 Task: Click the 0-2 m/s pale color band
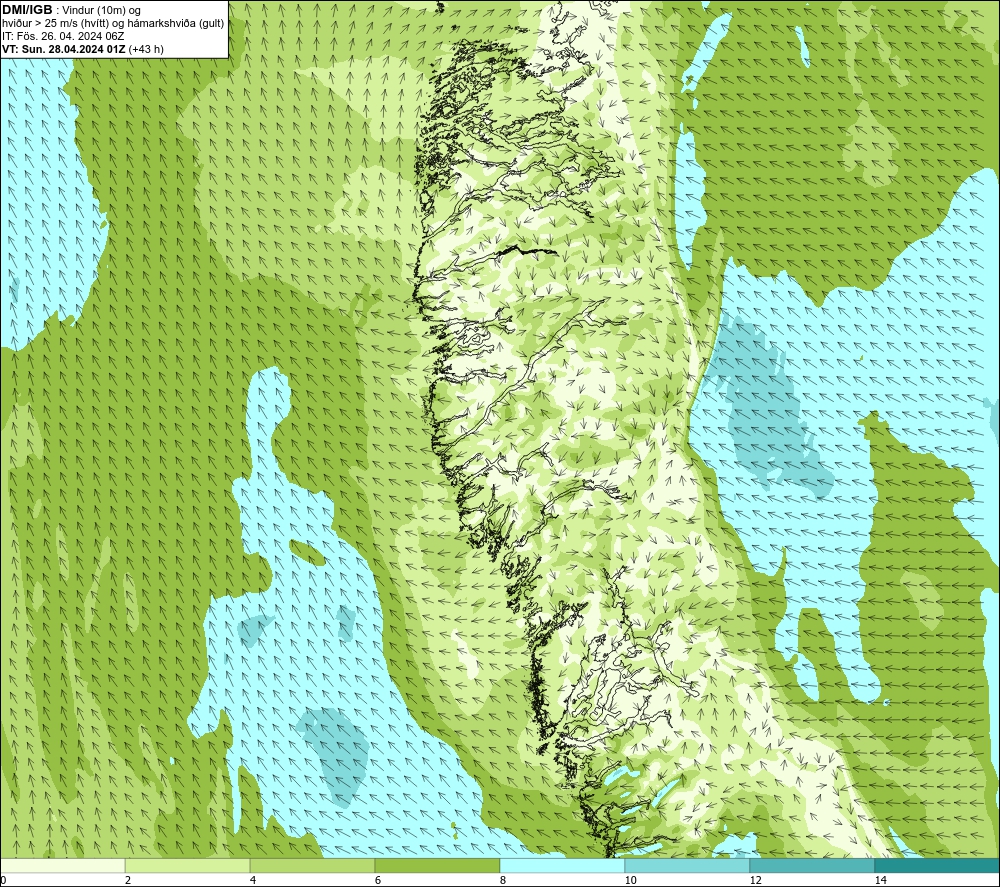[x=62, y=865]
